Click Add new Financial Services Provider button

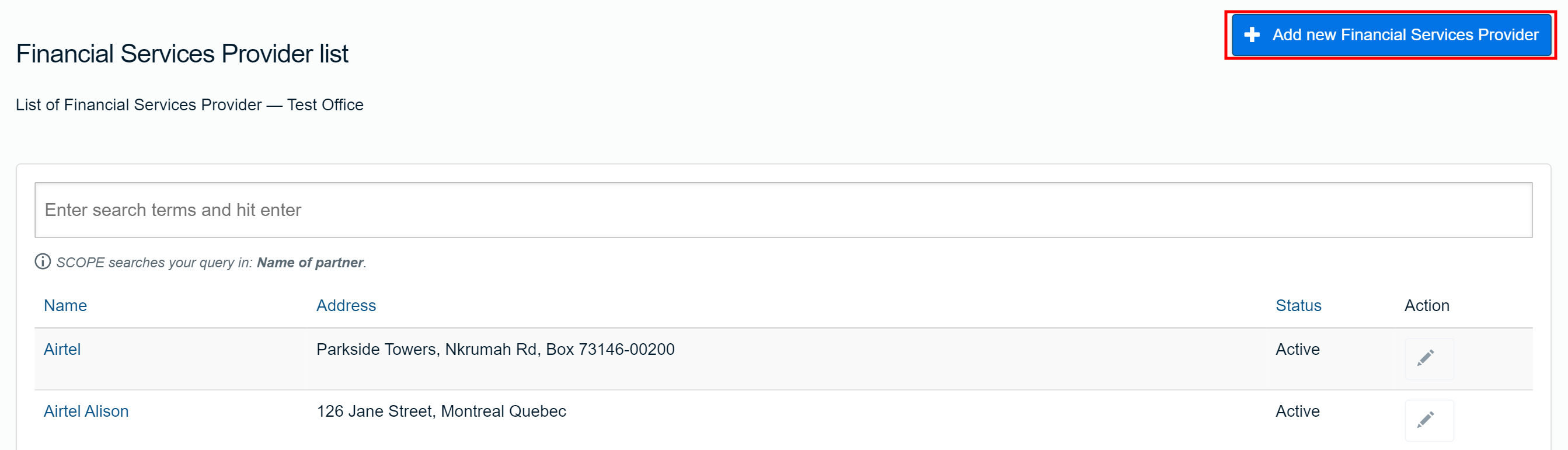click(1391, 34)
